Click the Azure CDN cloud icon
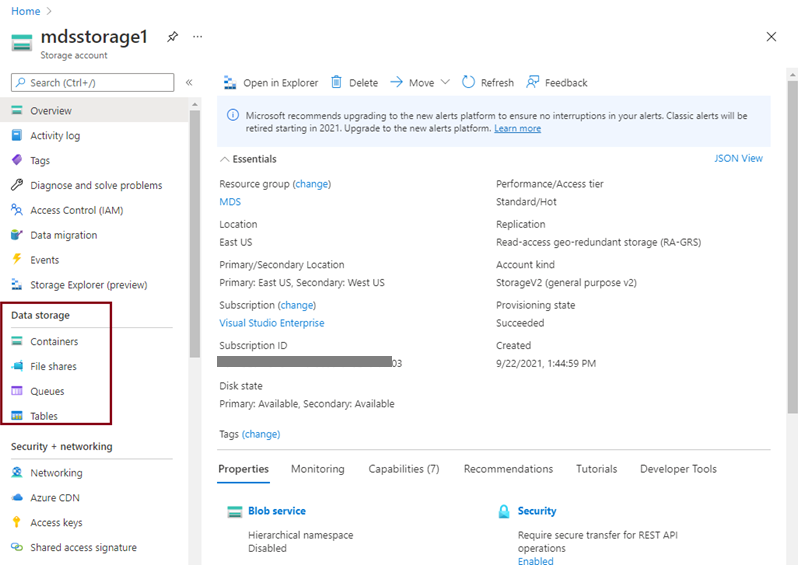This screenshot has width=798, height=565. point(17,497)
